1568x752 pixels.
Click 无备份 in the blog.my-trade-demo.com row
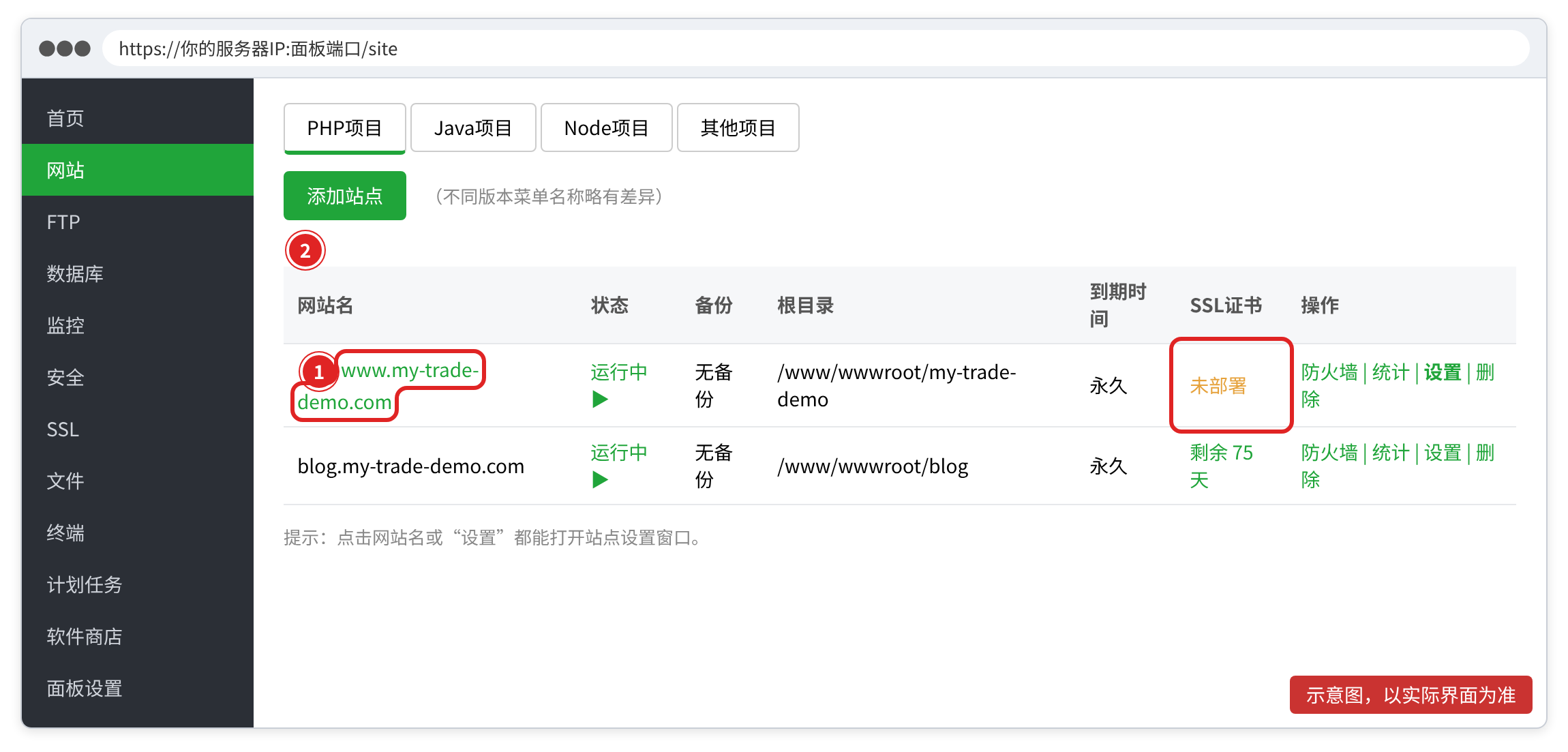pos(713,466)
